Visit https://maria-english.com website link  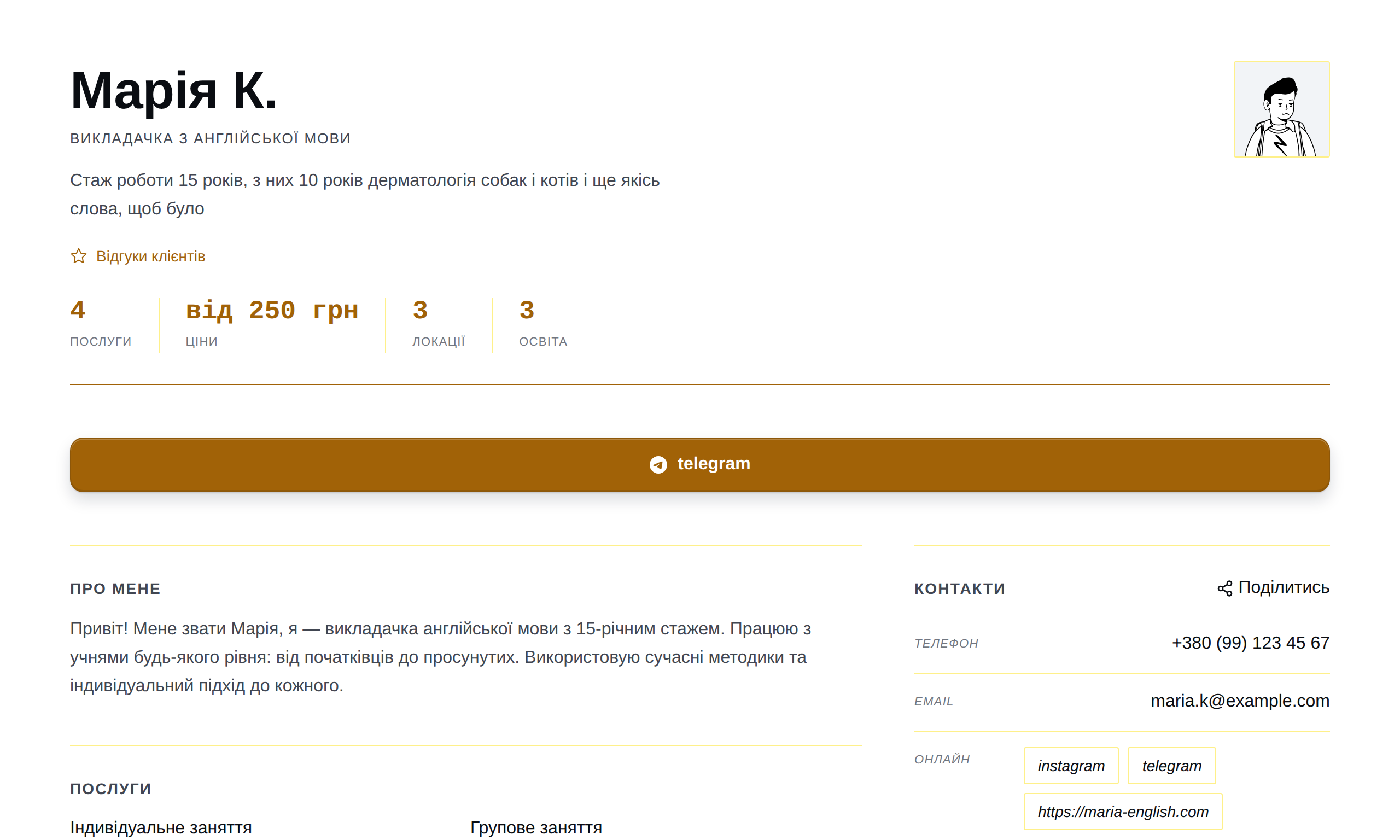point(1123,812)
